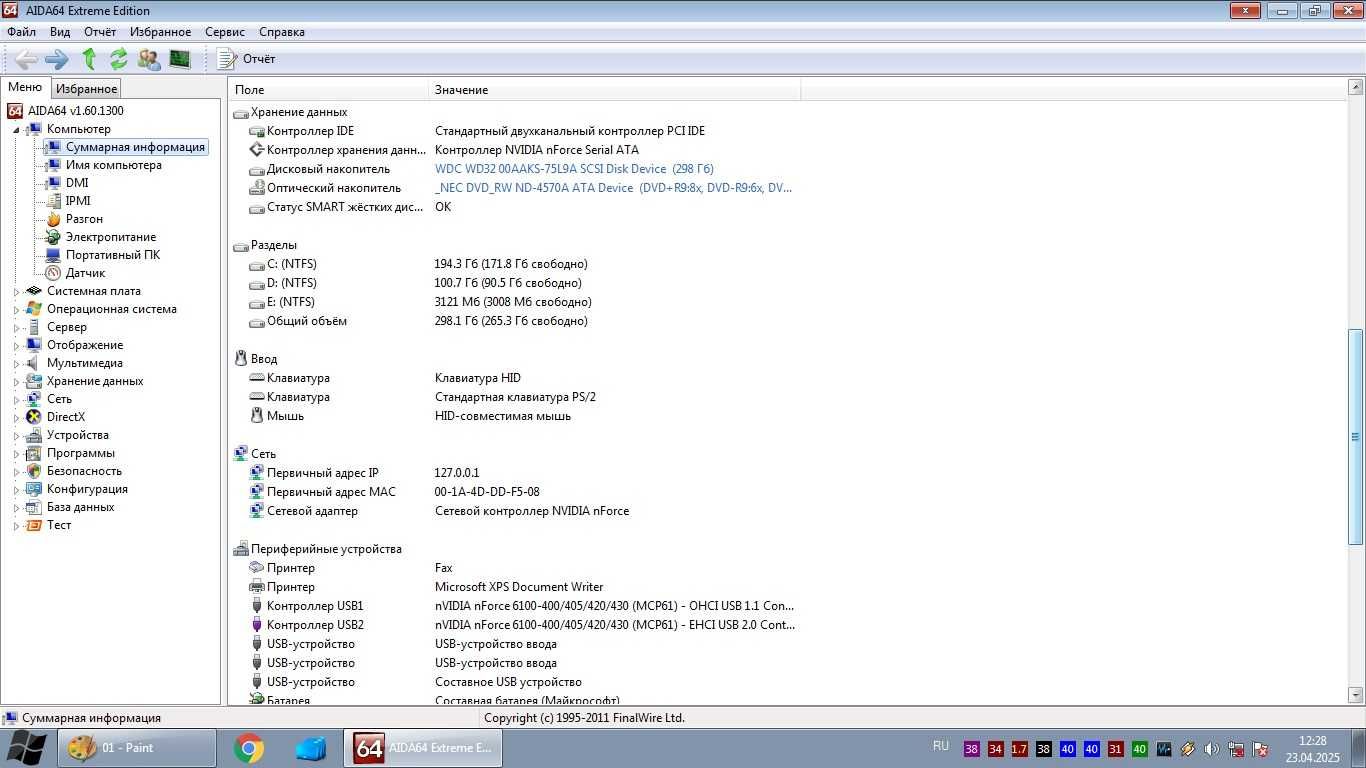Open the Избранное menu in the menu bar
This screenshot has width=1366, height=768.
(x=160, y=32)
